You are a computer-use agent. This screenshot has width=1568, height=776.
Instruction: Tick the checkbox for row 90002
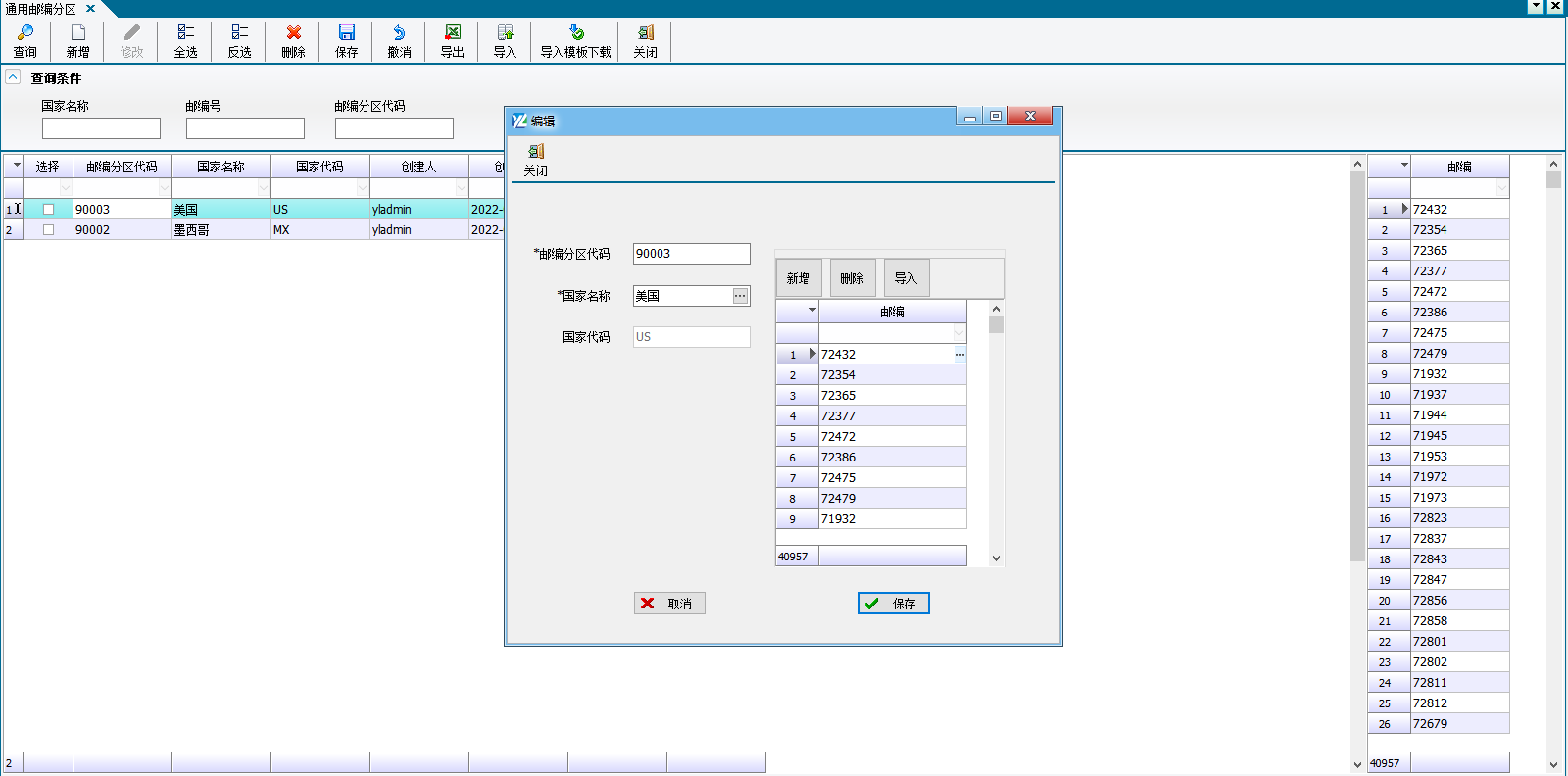[48, 229]
